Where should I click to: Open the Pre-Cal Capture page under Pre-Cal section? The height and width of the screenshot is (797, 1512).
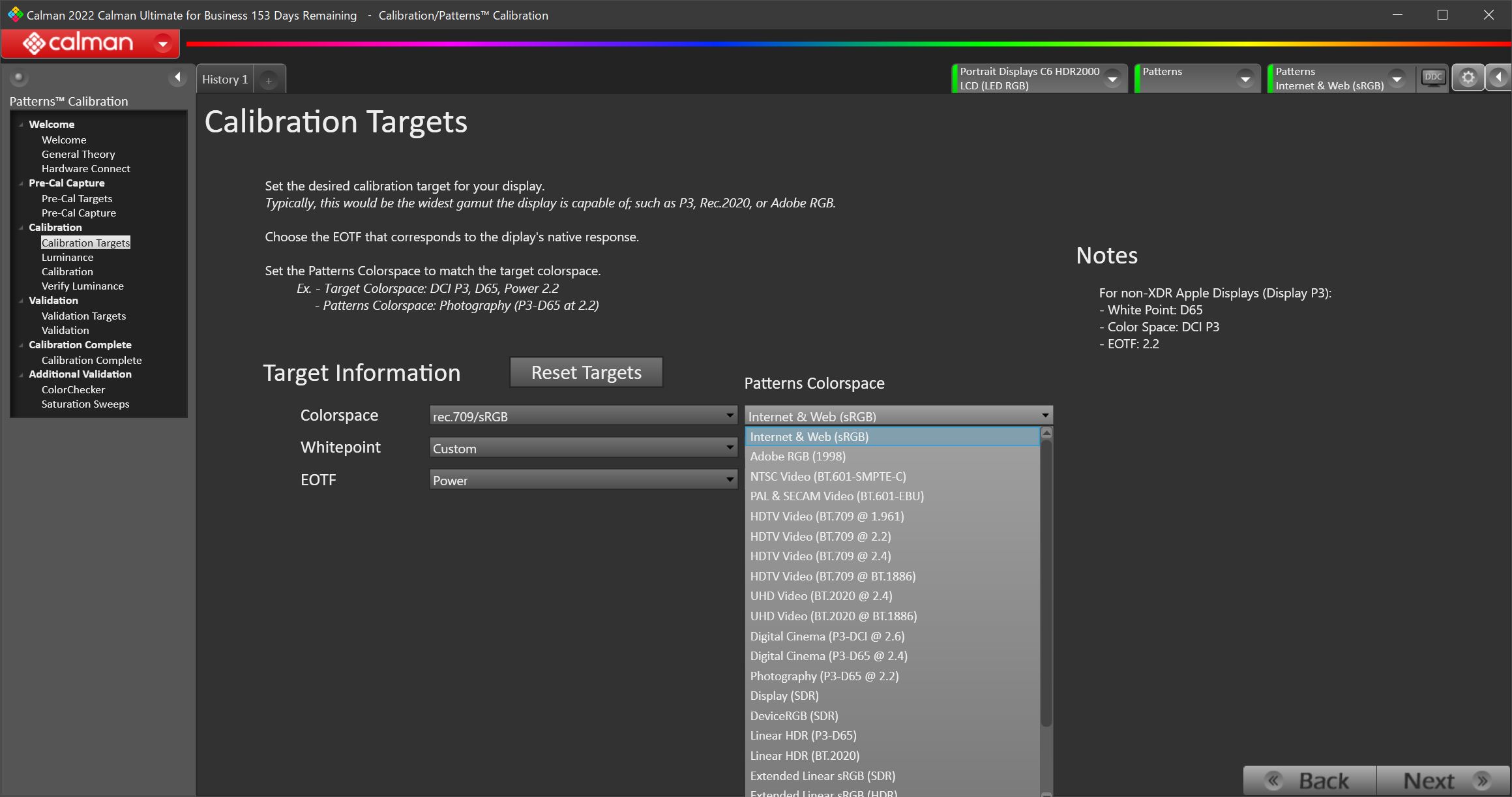[79, 213]
